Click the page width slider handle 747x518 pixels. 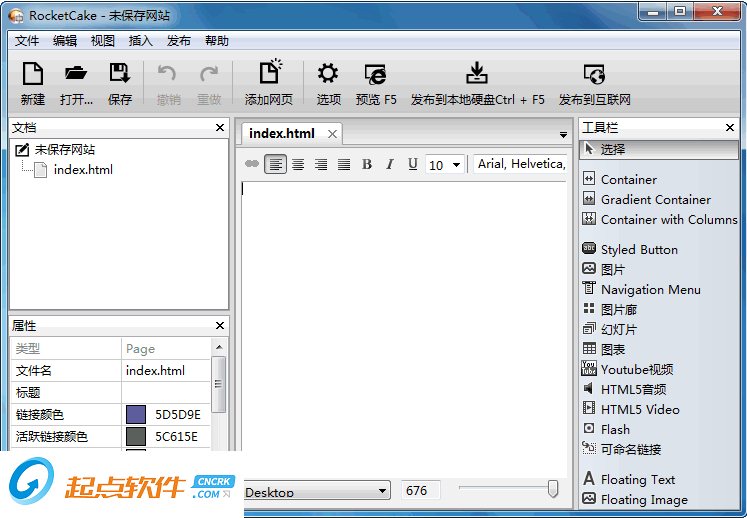pos(553,489)
